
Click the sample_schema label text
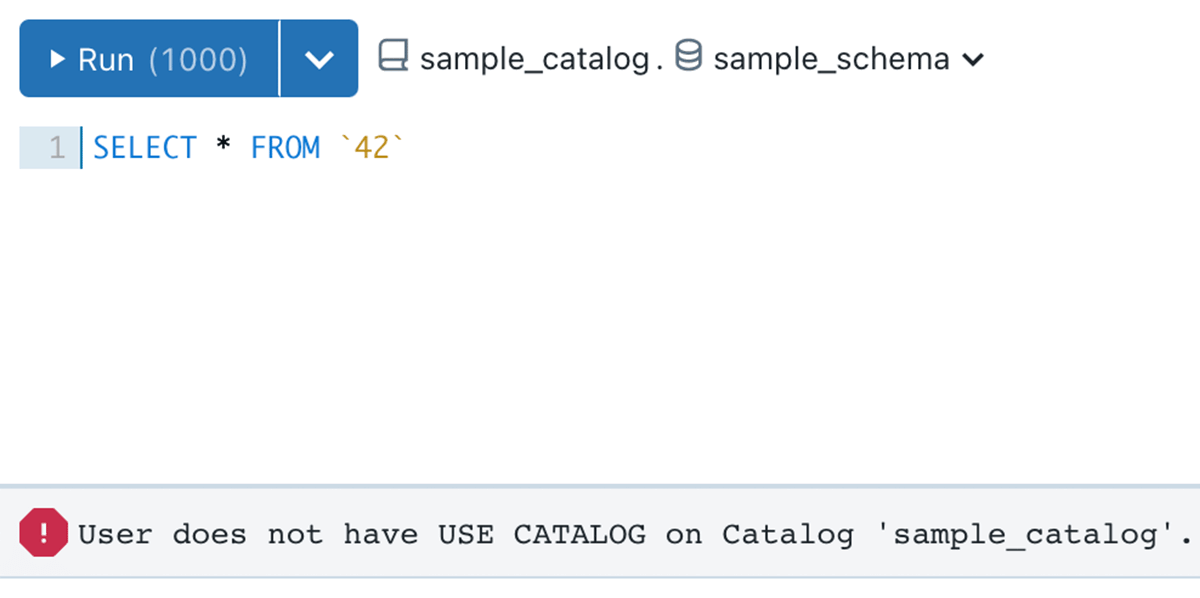[830, 58]
